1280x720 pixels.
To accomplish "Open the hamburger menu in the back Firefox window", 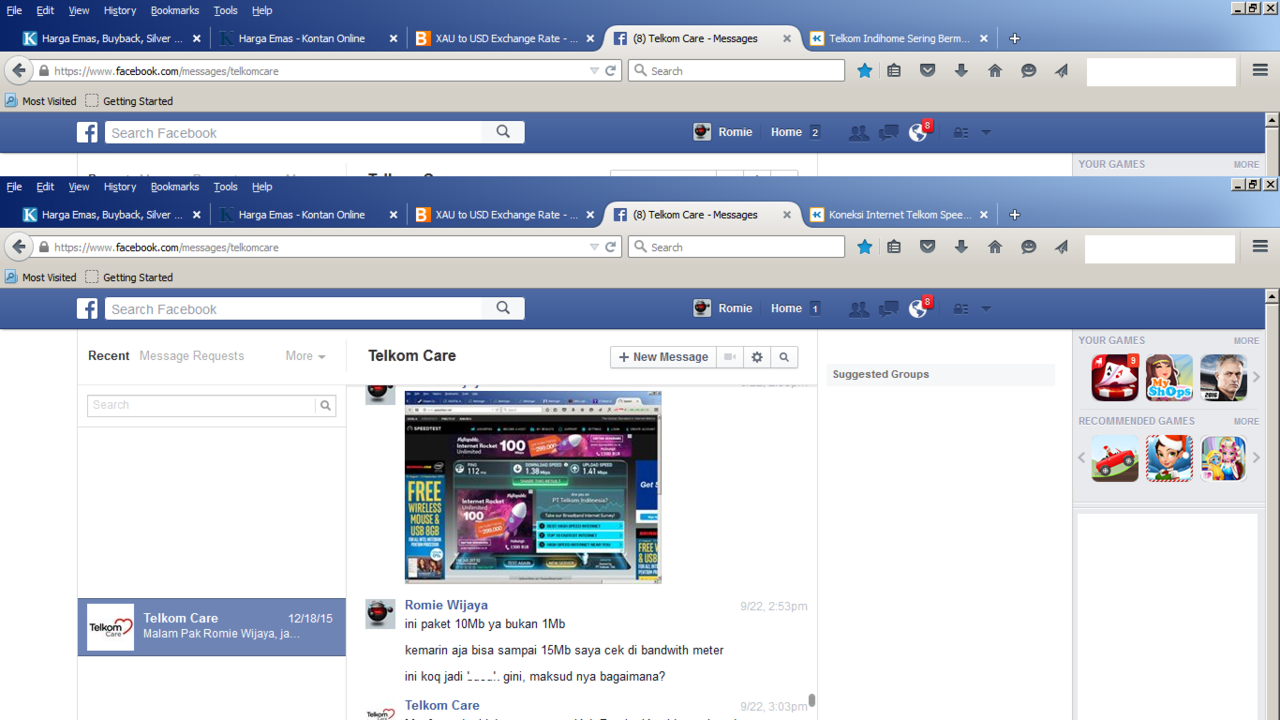I will 1260,70.
